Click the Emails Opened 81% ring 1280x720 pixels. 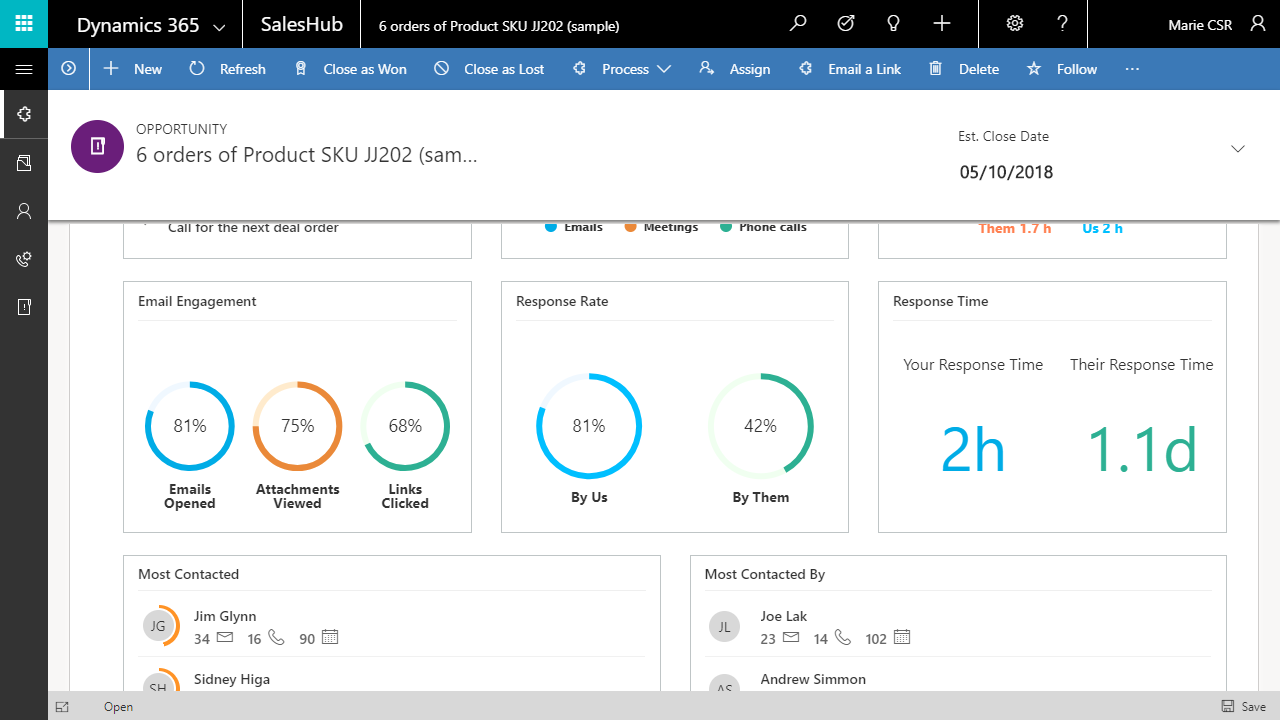tap(190, 426)
